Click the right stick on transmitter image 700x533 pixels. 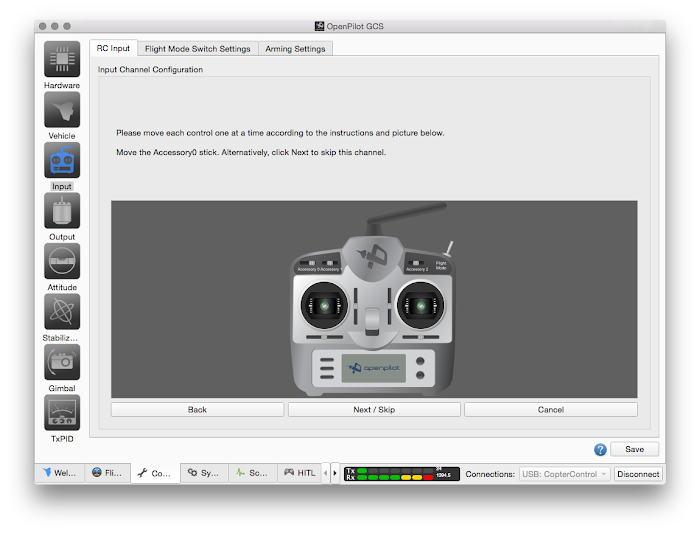click(421, 306)
